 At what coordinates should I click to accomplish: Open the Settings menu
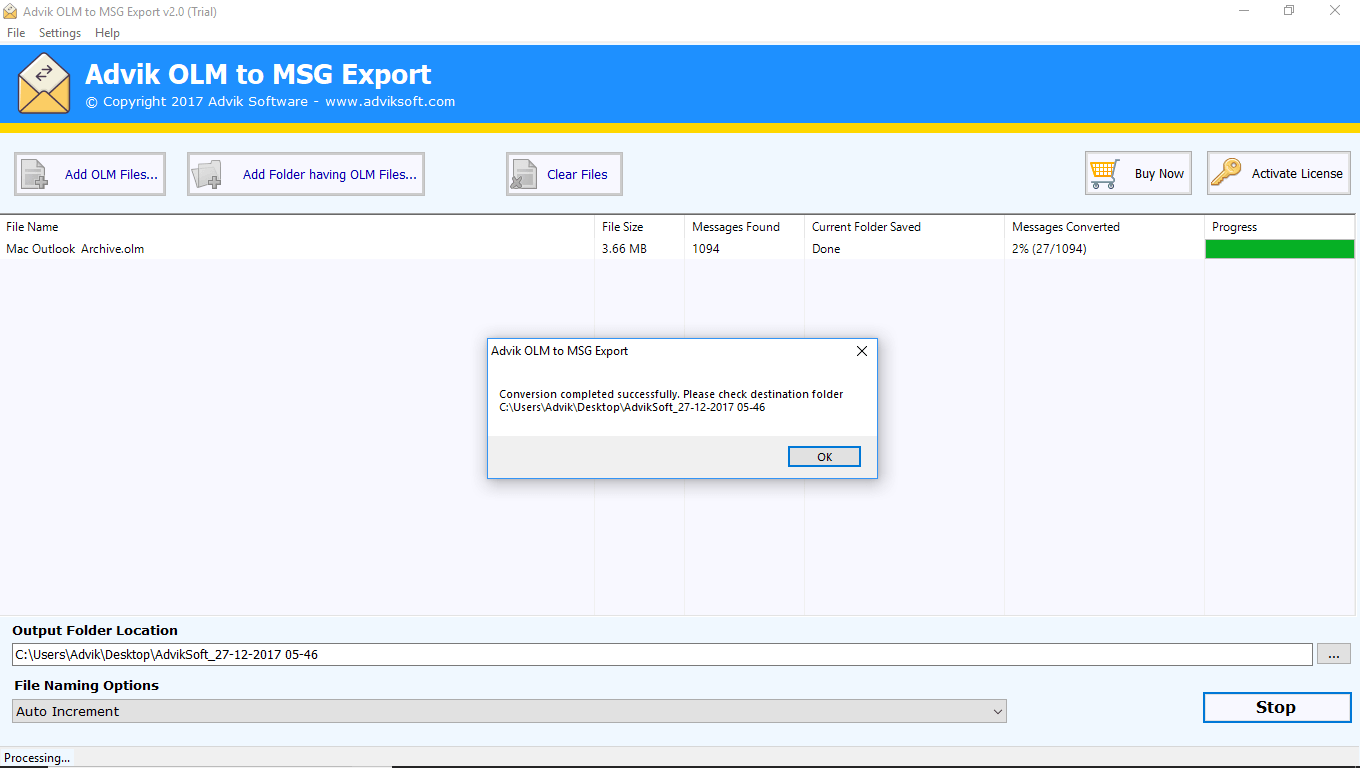(x=60, y=33)
